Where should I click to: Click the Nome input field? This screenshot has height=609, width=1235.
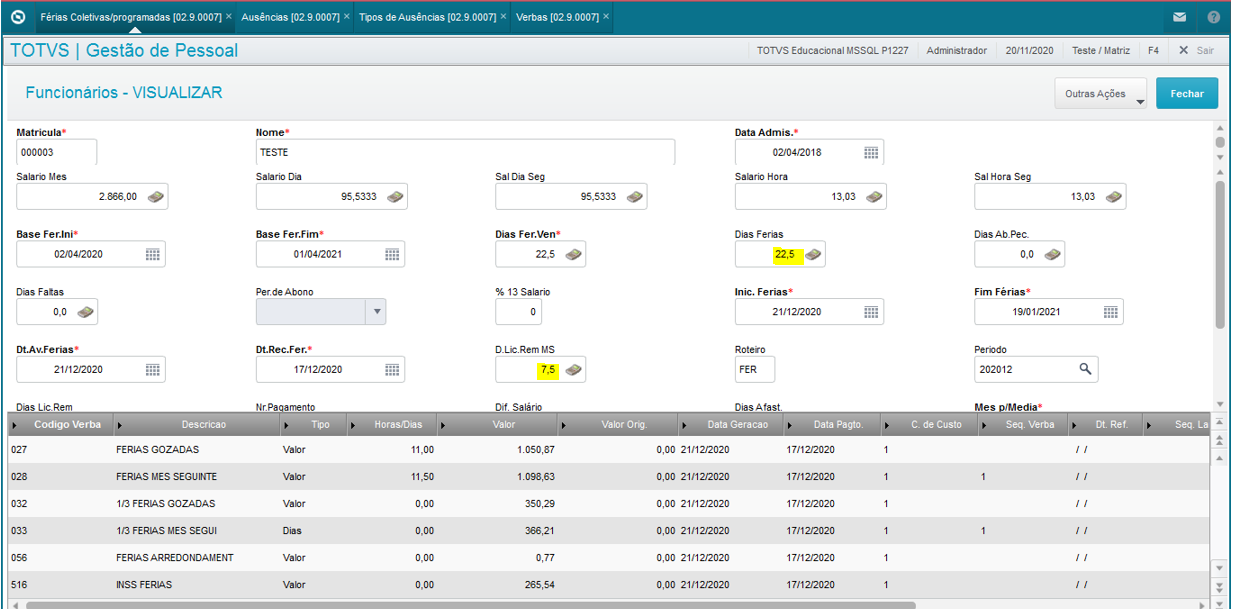click(465, 152)
